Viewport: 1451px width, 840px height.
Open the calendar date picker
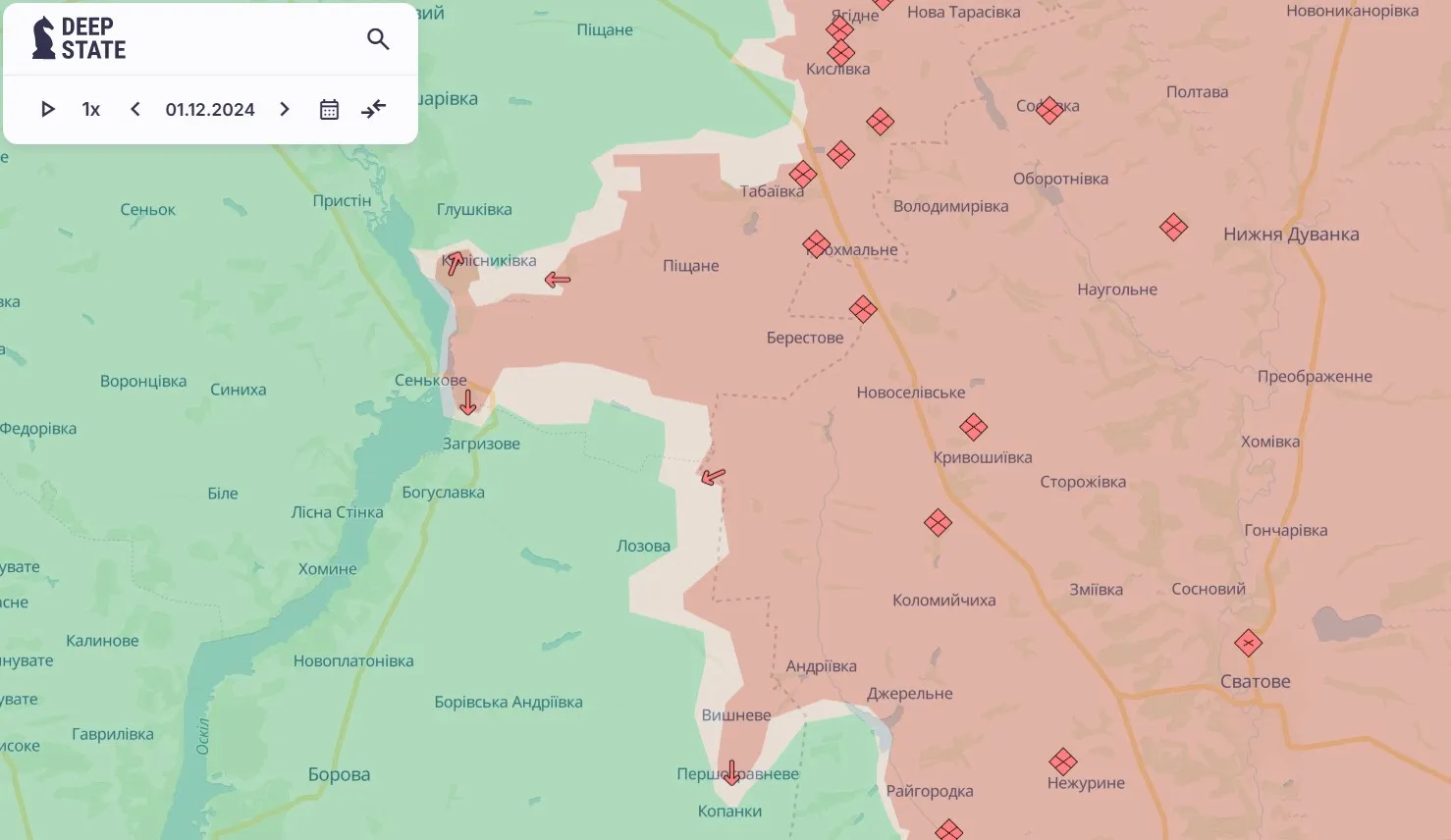[x=329, y=109]
